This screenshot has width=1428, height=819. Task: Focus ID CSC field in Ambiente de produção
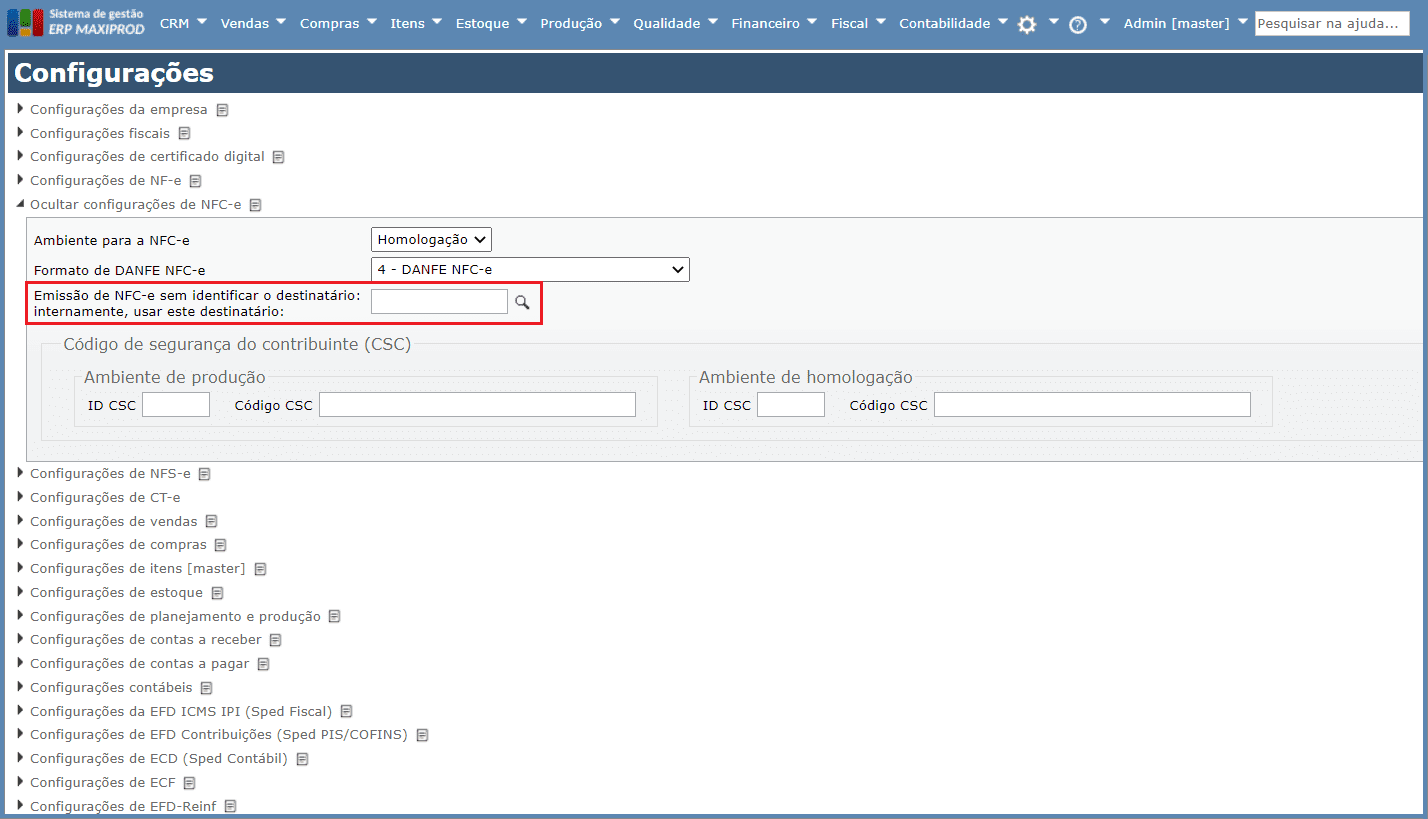(176, 404)
